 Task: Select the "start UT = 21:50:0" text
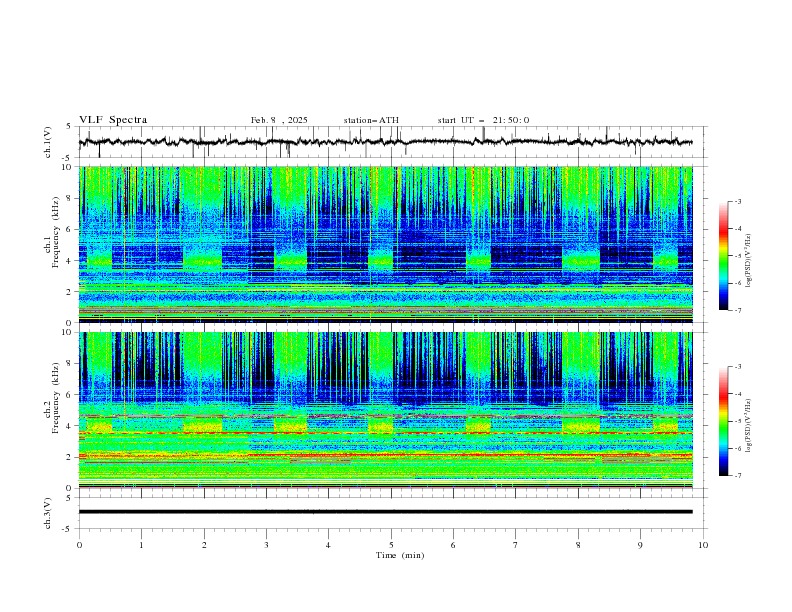tap(483, 120)
